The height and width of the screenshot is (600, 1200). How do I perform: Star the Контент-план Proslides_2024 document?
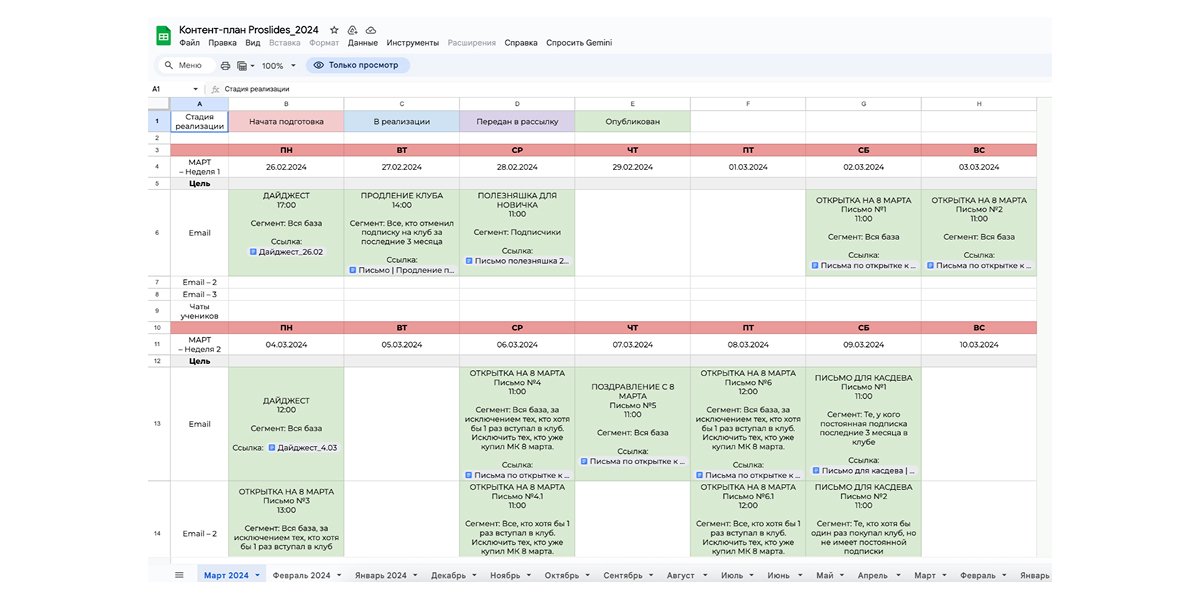click(335, 30)
